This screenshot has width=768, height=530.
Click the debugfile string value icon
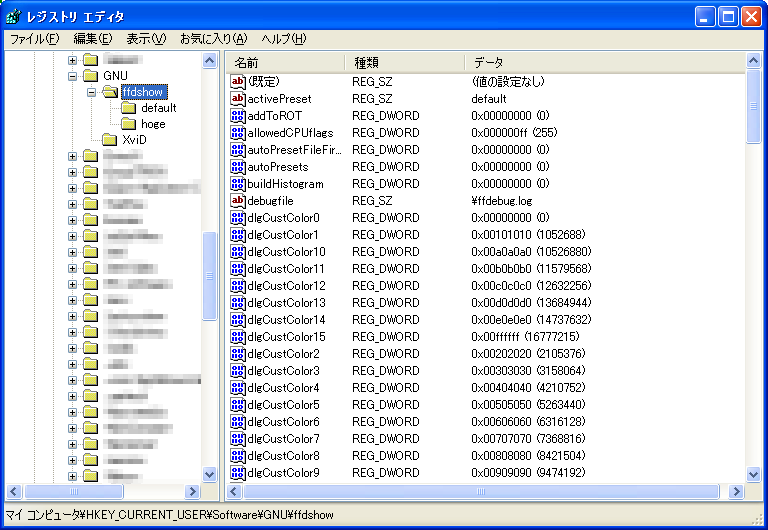(238, 201)
